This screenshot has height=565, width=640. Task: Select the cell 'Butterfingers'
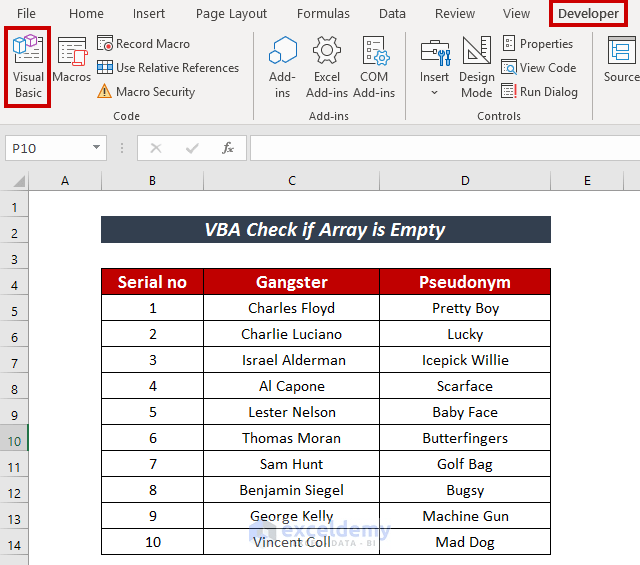pyautogui.click(x=465, y=438)
